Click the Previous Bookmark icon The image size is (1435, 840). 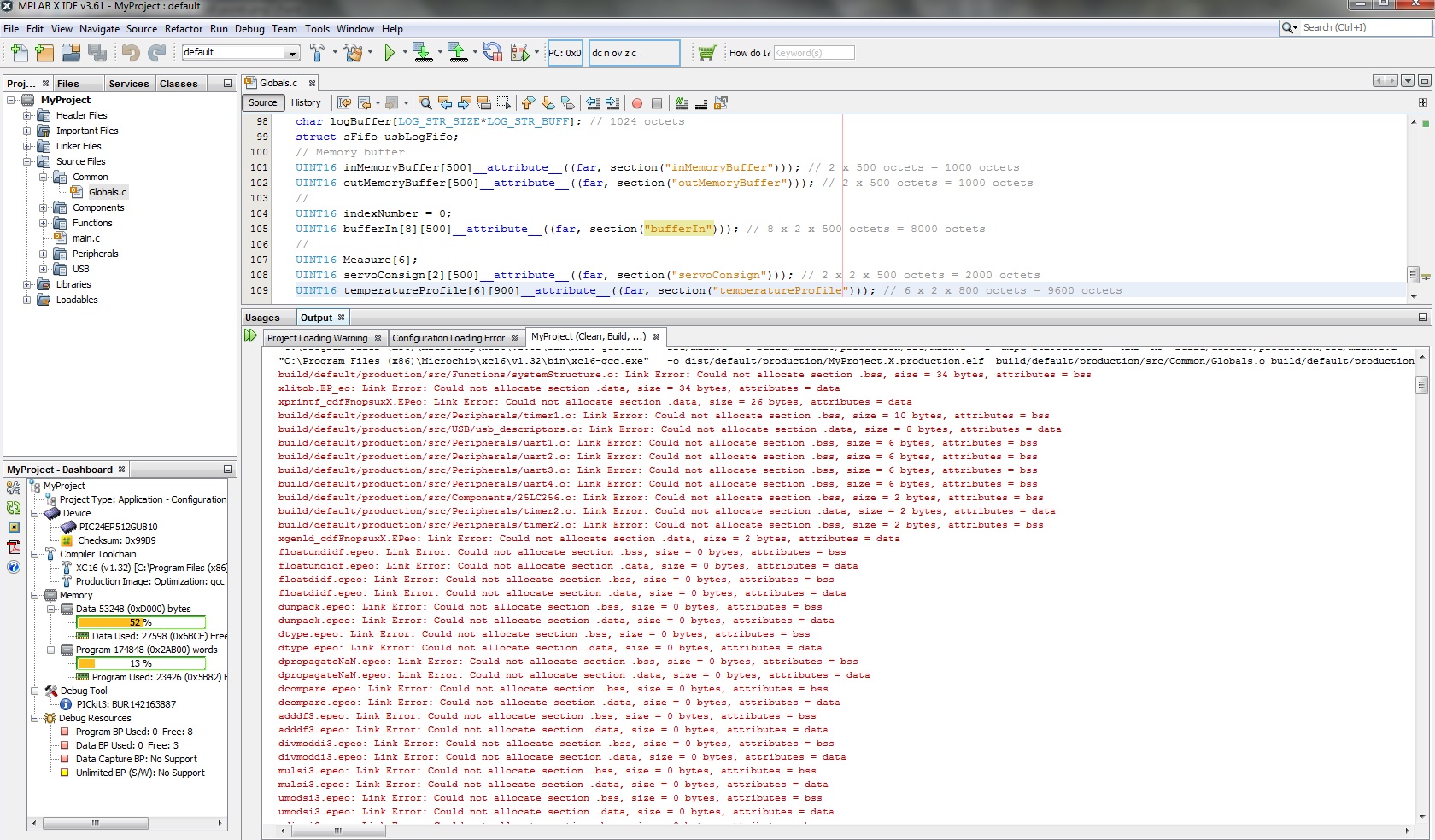[x=528, y=103]
